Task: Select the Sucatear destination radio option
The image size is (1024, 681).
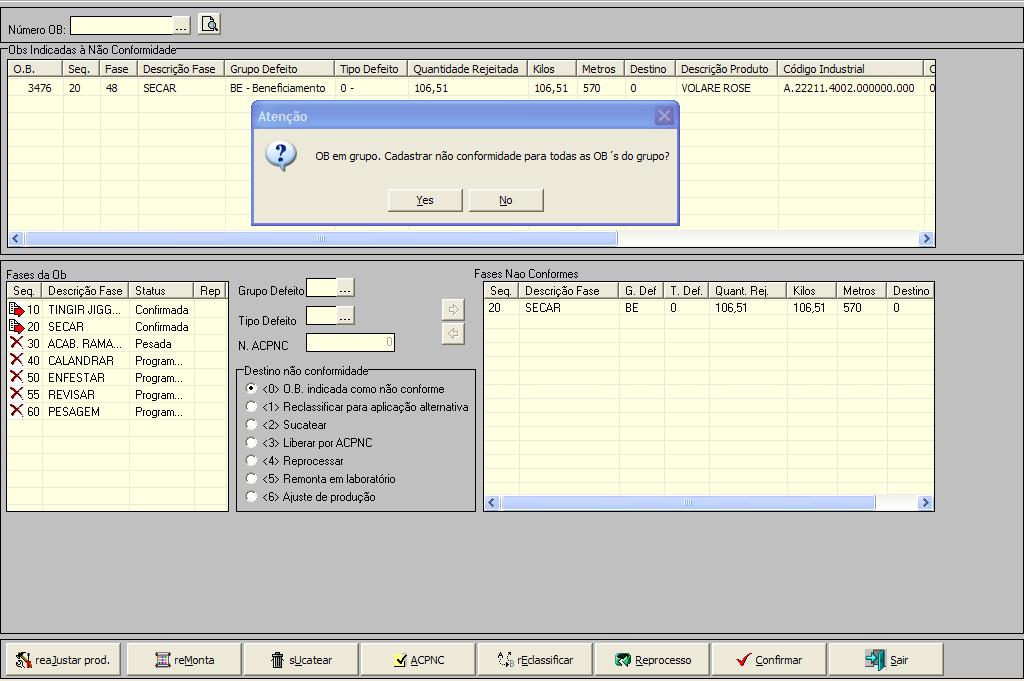Action: pos(252,425)
